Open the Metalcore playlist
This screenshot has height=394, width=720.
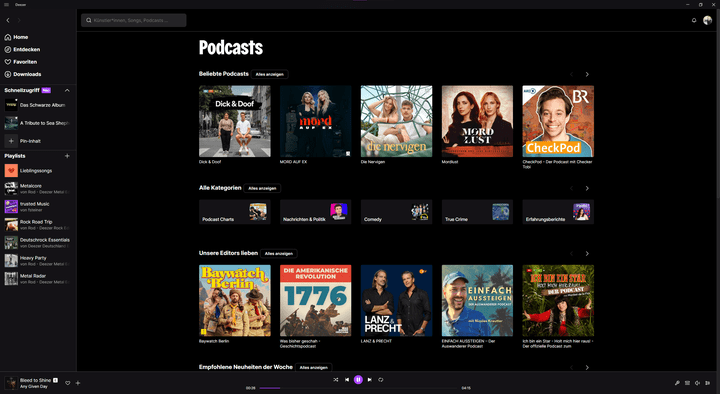pos(37,189)
